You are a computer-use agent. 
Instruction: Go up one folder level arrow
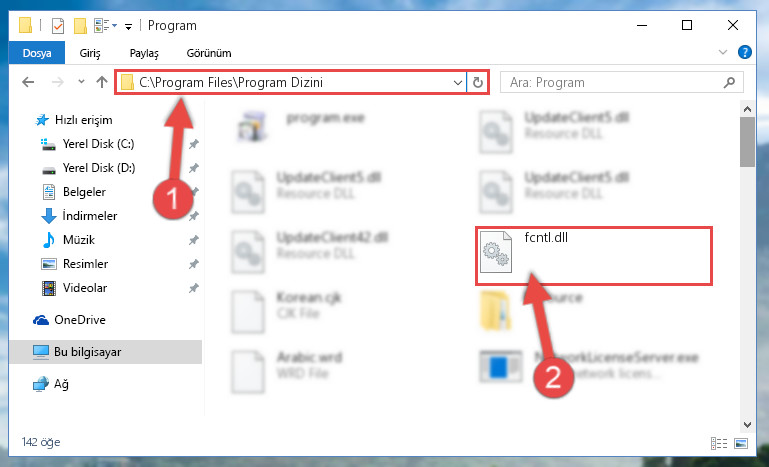click(x=102, y=82)
